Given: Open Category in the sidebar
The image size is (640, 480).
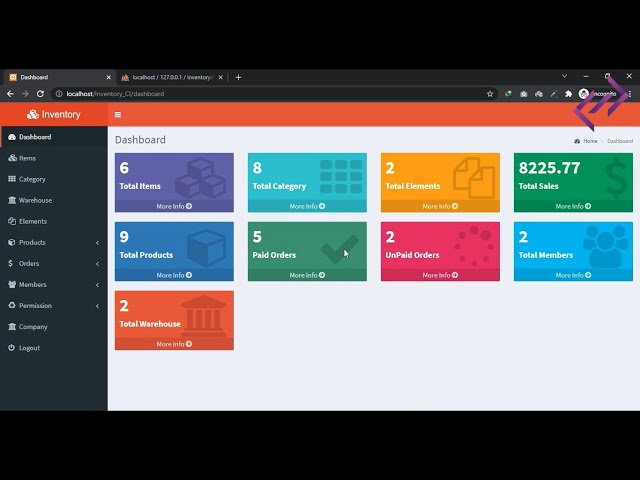Looking at the screenshot, I should click(53, 179).
